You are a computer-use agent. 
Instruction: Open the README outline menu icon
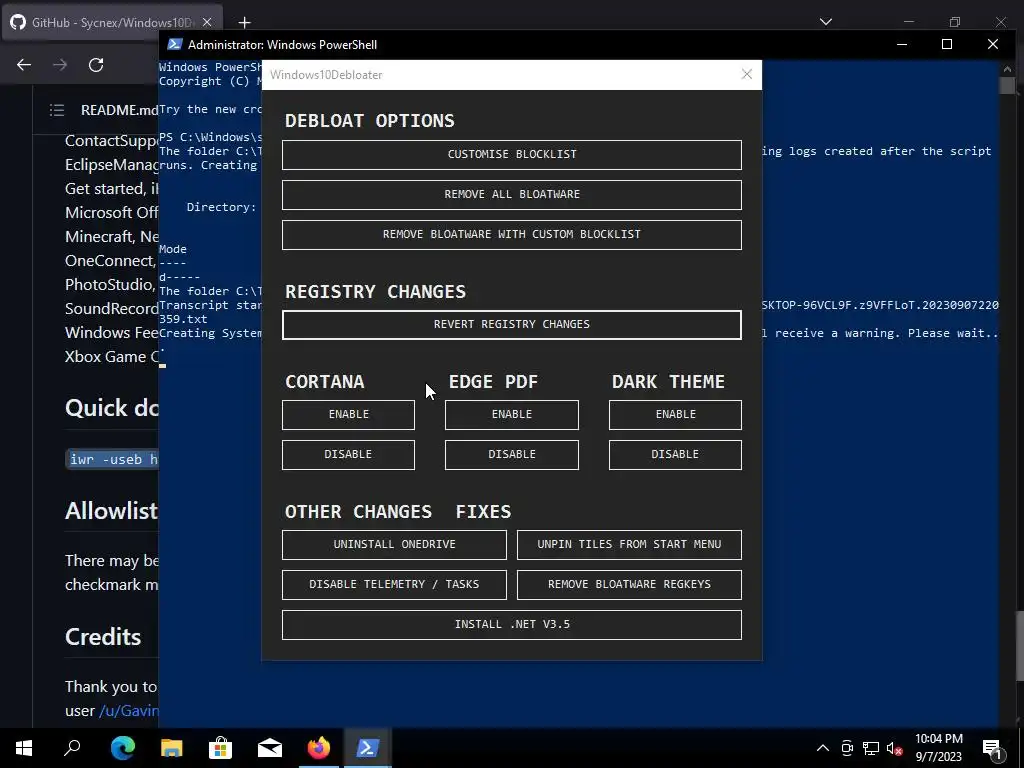pos(57,110)
